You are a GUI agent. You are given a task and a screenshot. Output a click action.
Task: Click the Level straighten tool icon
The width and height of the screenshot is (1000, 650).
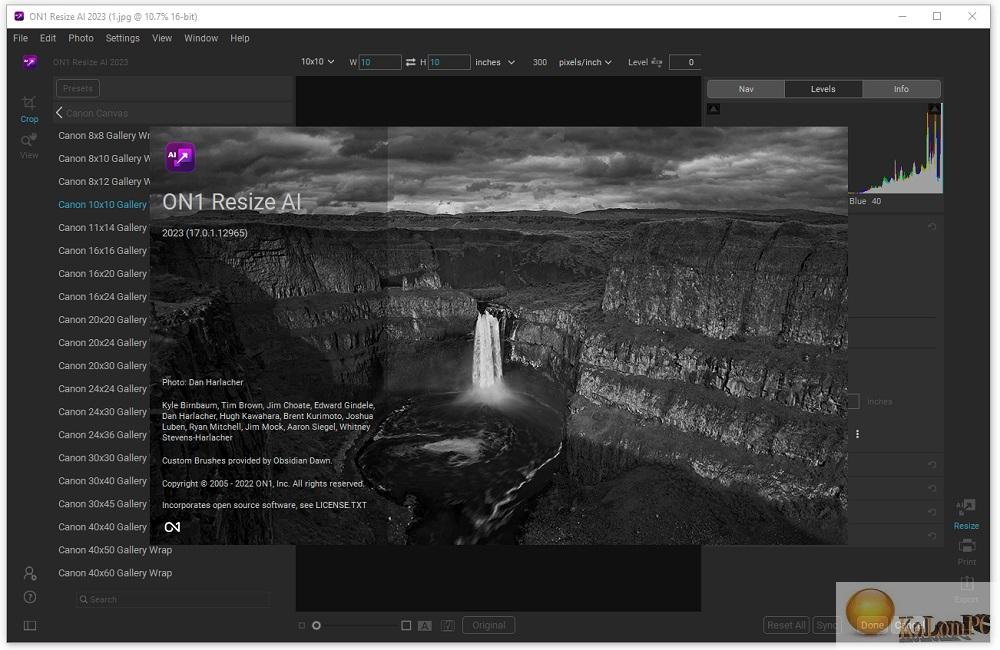click(x=656, y=62)
